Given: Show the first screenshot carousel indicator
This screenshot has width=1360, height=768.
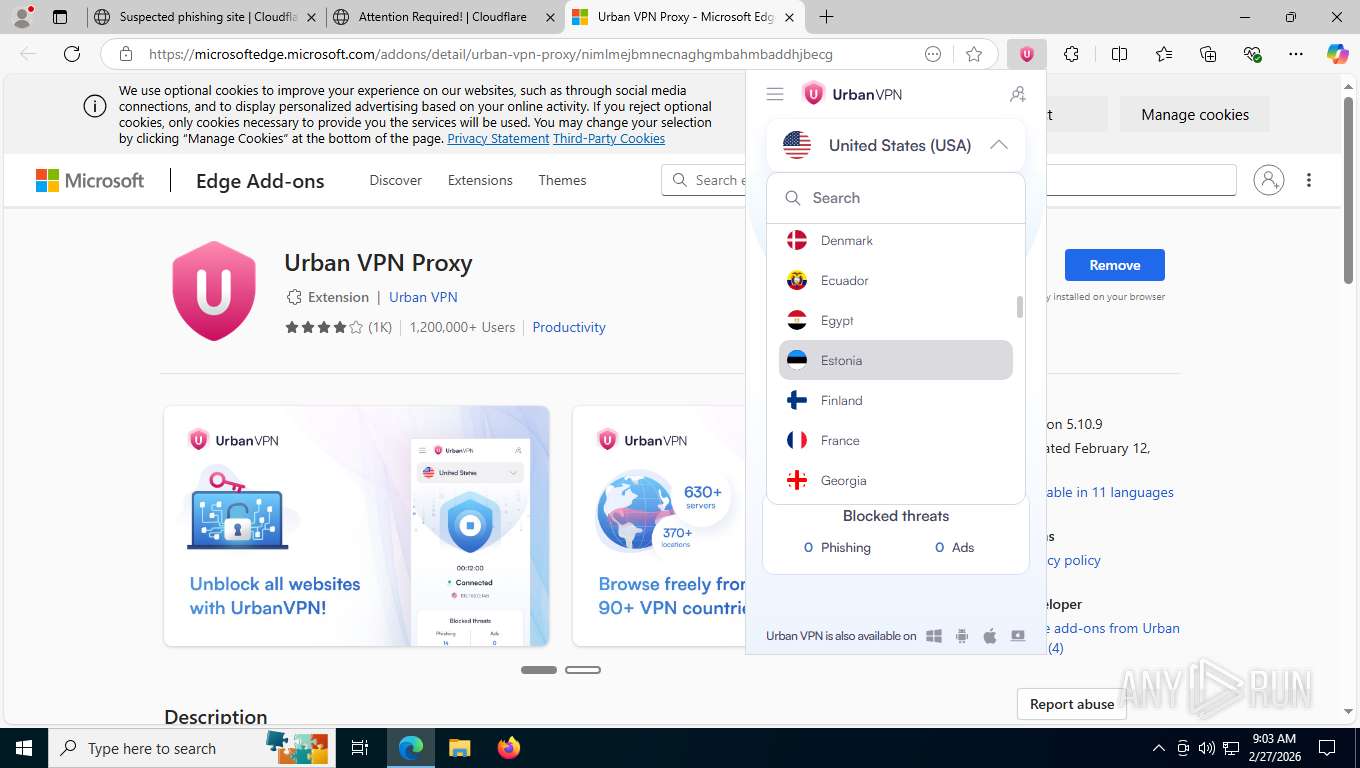Looking at the screenshot, I should click(x=539, y=670).
